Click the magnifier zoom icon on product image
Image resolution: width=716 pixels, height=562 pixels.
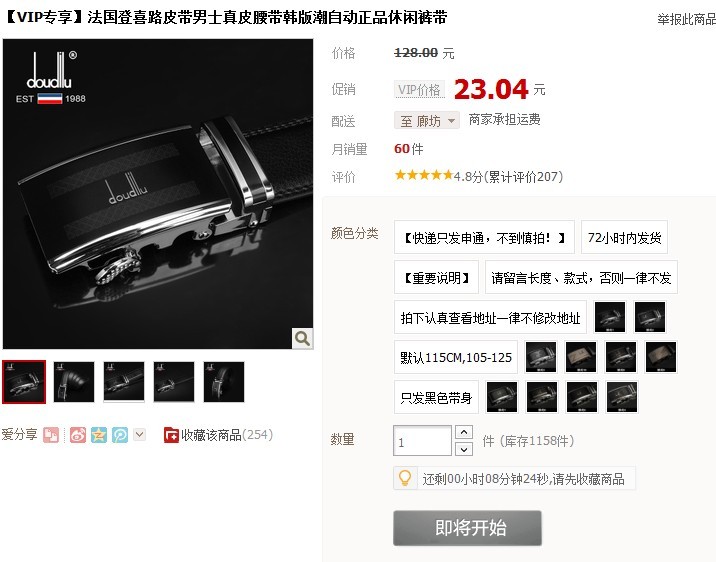pyautogui.click(x=302, y=338)
